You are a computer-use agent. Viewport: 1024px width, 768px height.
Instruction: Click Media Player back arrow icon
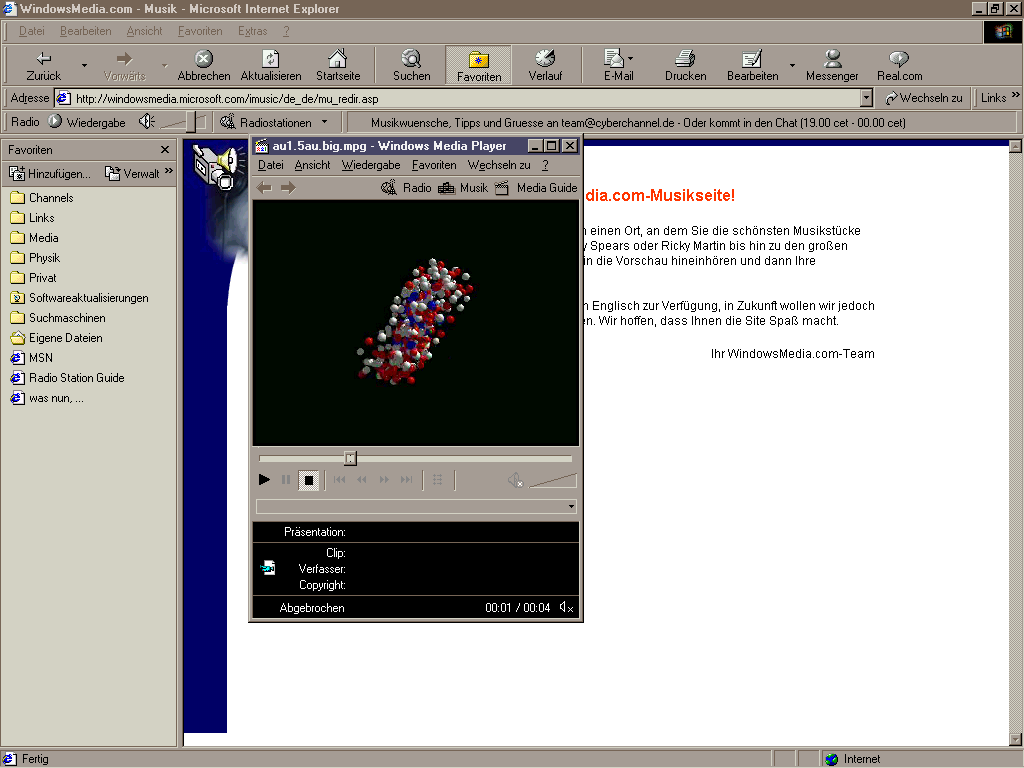point(264,188)
